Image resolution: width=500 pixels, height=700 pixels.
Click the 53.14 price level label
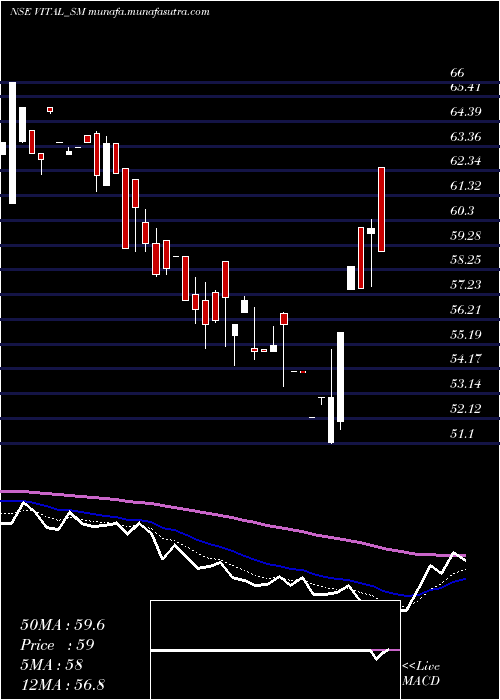[466, 384]
